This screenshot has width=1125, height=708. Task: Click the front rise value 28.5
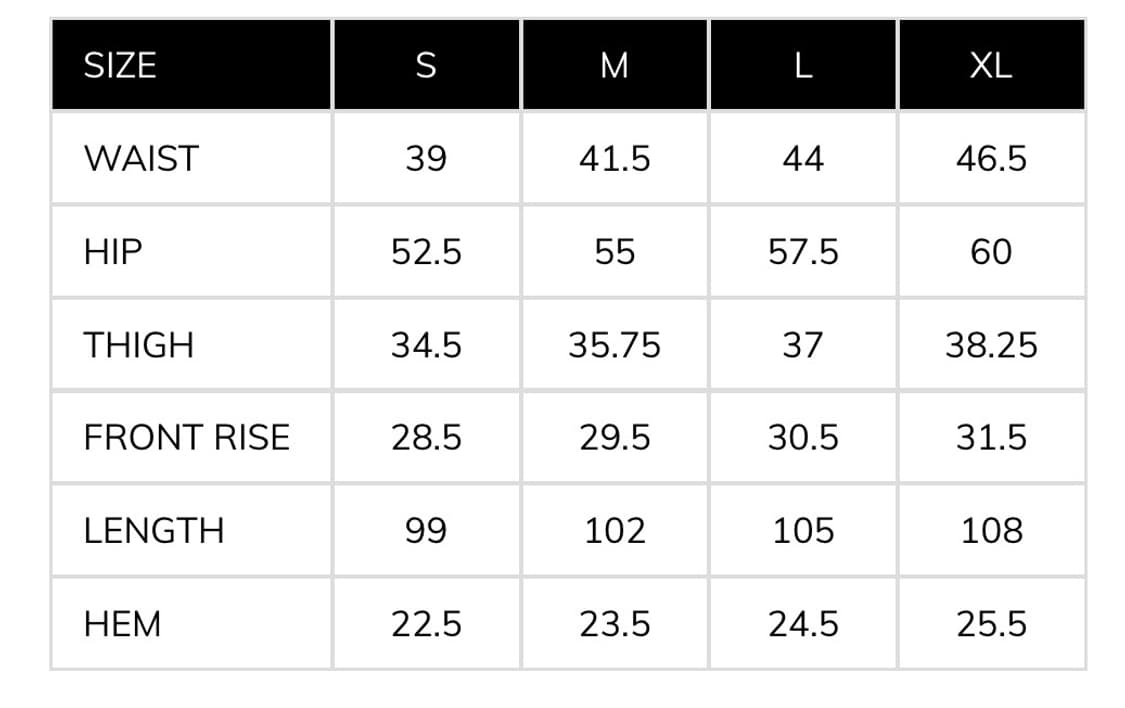coord(426,438)
